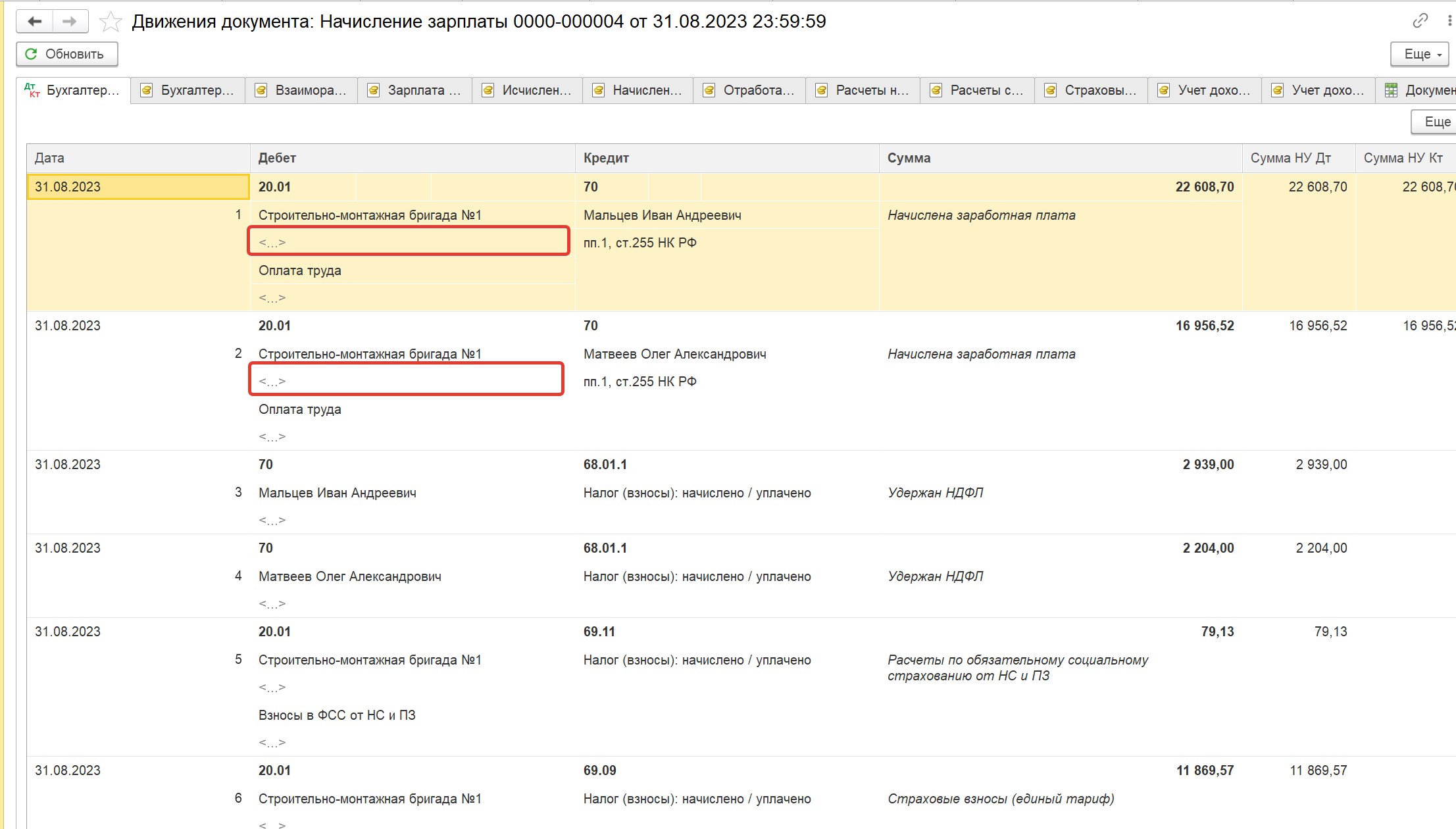Image resolution: width=1456 pixels, height=829 pixels.
Task: Click the Дт/Кт icon on first tab
Action: (32, 90)
